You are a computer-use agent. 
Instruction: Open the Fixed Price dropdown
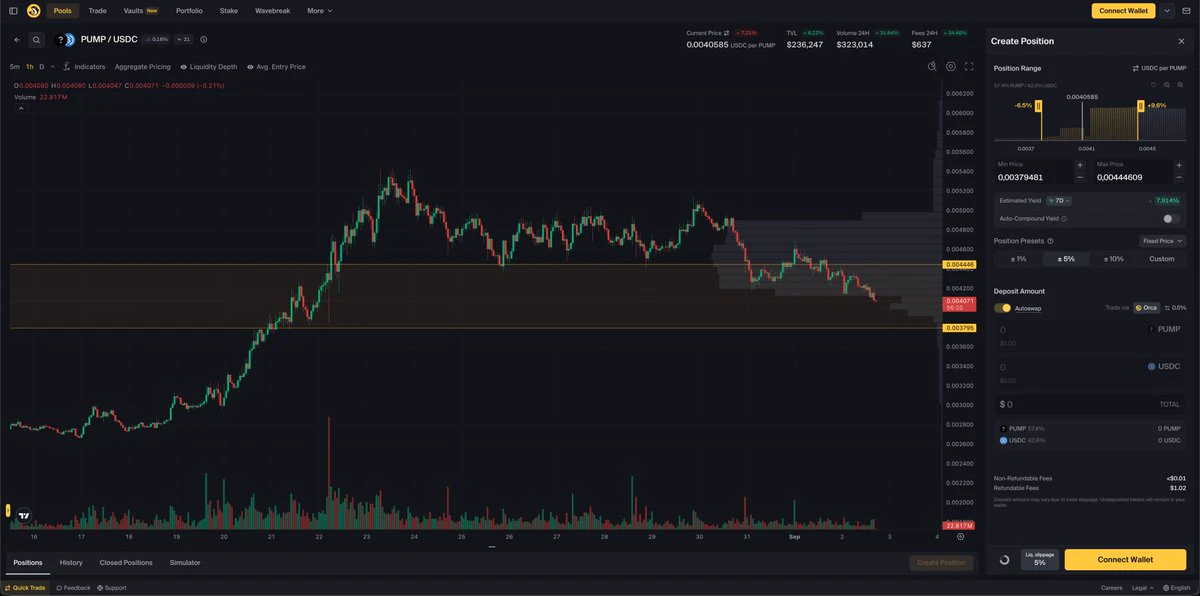1163,241
